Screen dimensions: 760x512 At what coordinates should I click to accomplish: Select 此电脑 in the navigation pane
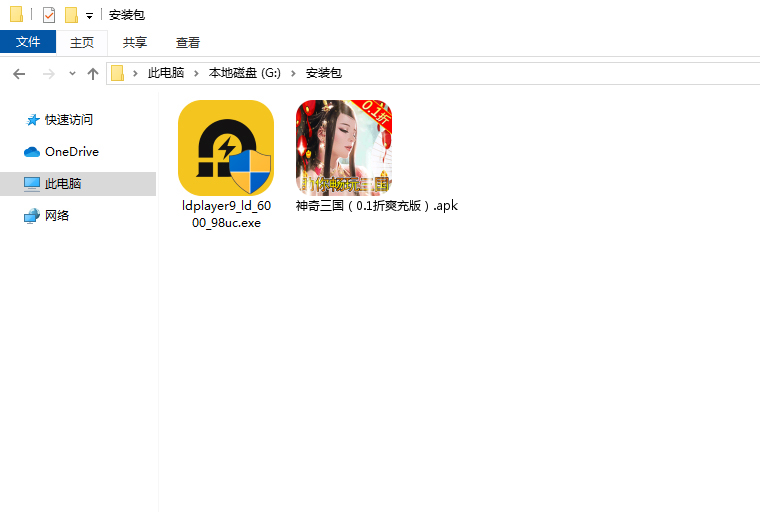[78, 183]
